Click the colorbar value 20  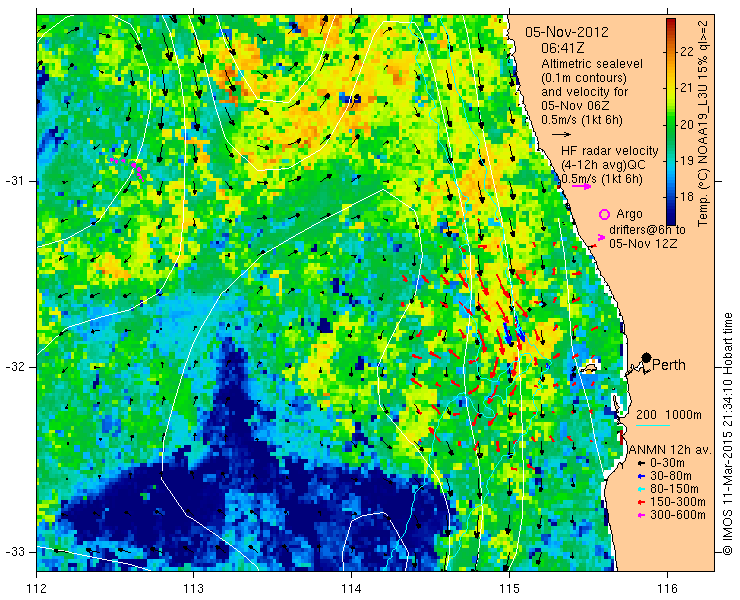tap(687, 124)
